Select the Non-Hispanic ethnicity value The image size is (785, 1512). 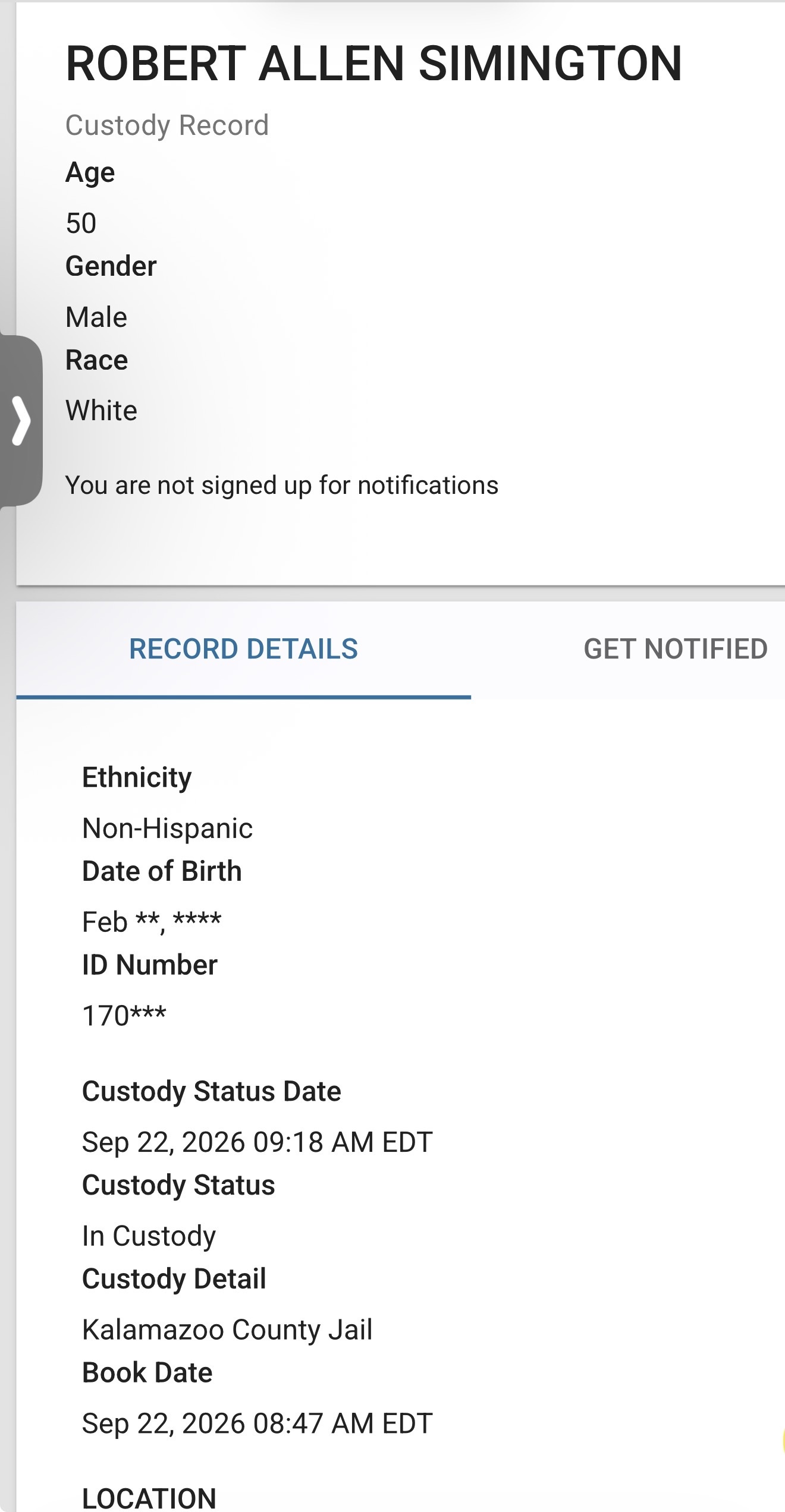coord(168,828)
